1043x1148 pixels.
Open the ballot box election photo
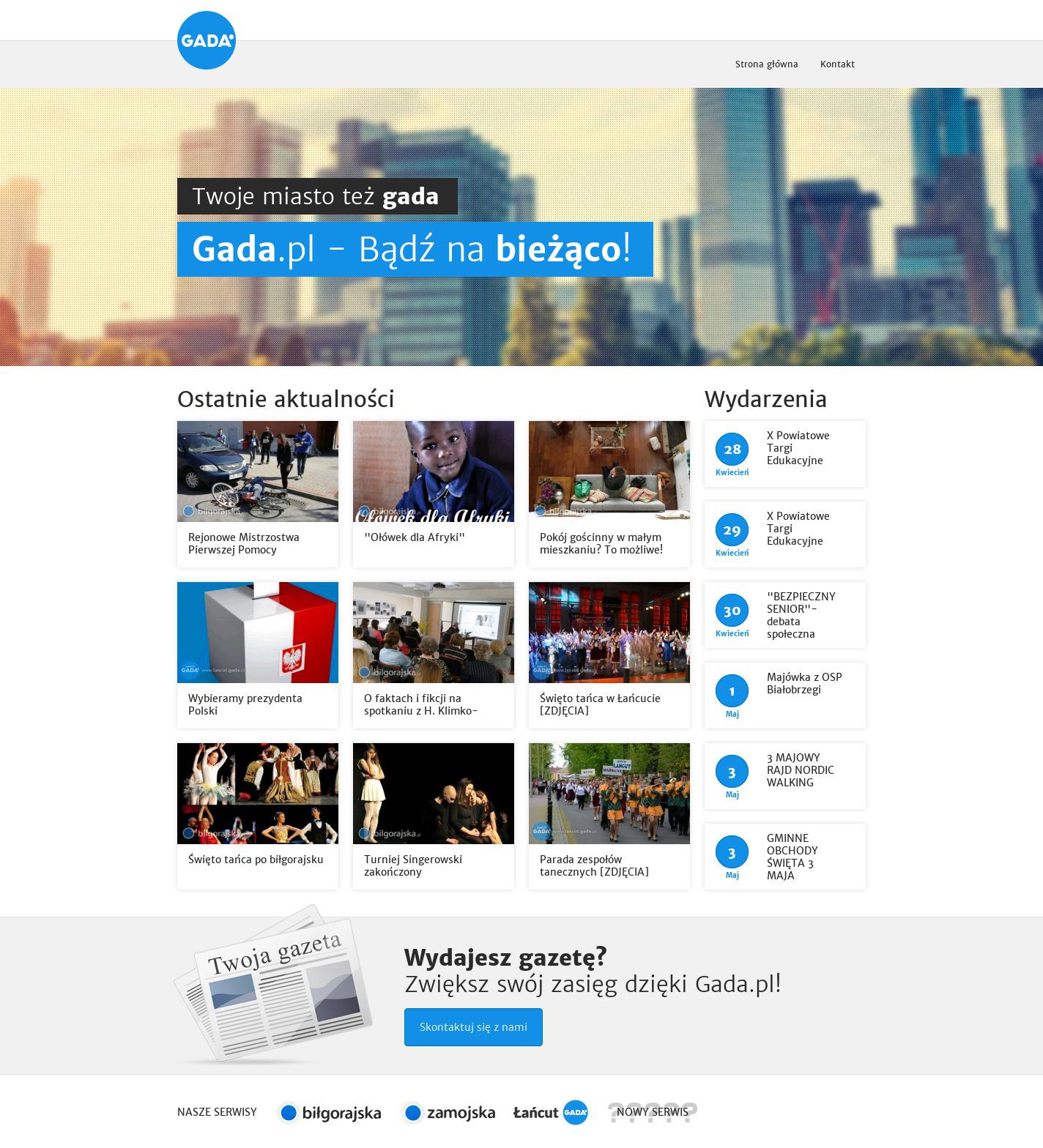258,633
